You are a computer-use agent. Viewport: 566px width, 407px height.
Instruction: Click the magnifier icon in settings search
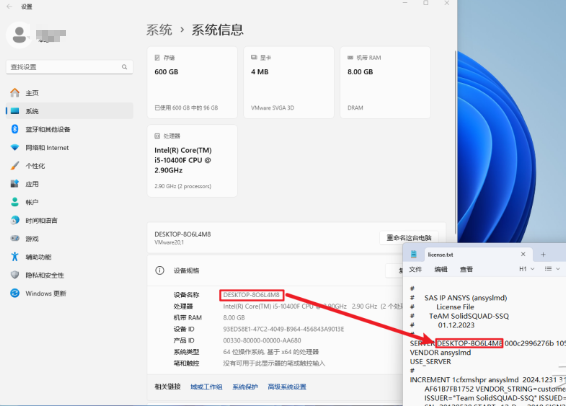(125, 67)
